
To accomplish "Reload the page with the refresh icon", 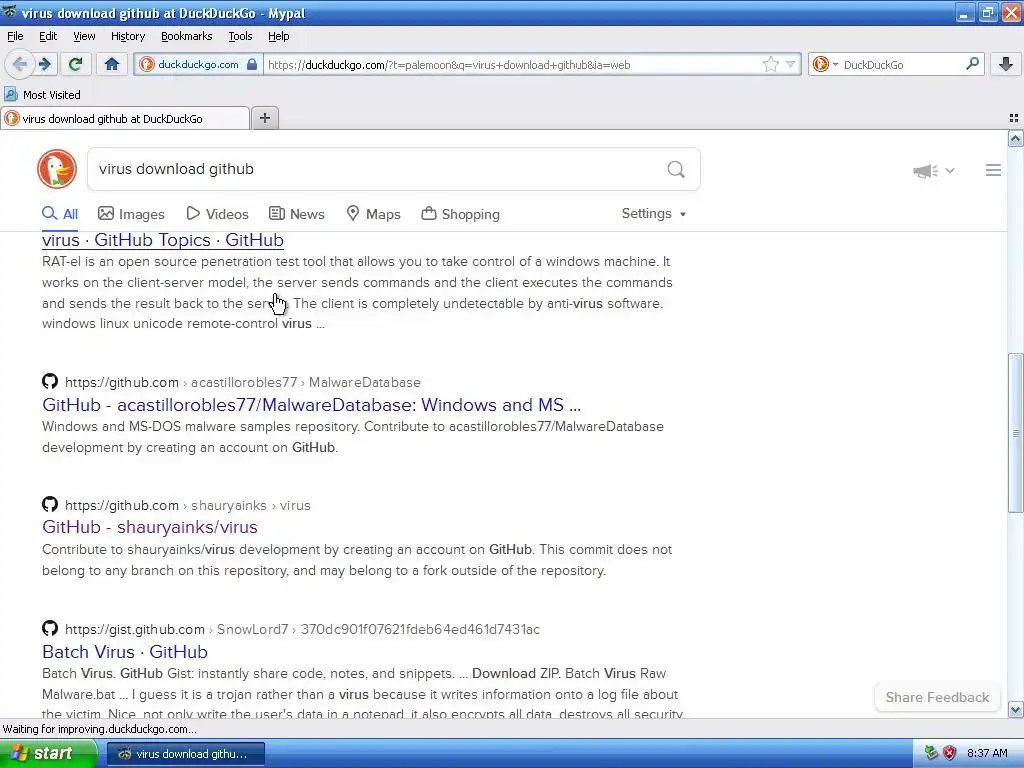I will pyautogui.click(x=75, y=64).
